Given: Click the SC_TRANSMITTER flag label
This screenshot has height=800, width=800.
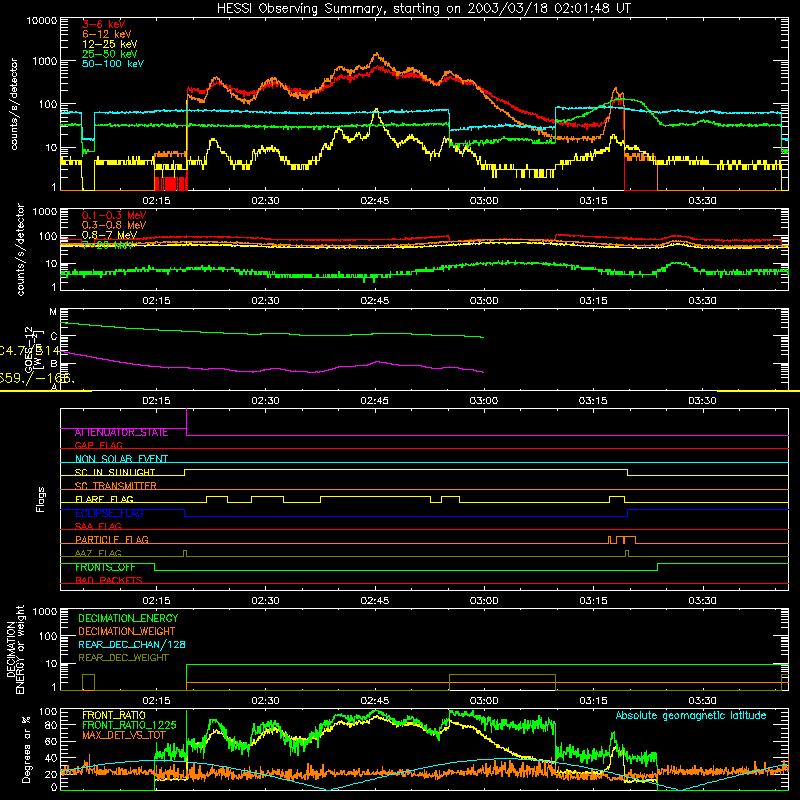Looking at the screenshot, I should (115, 486).
